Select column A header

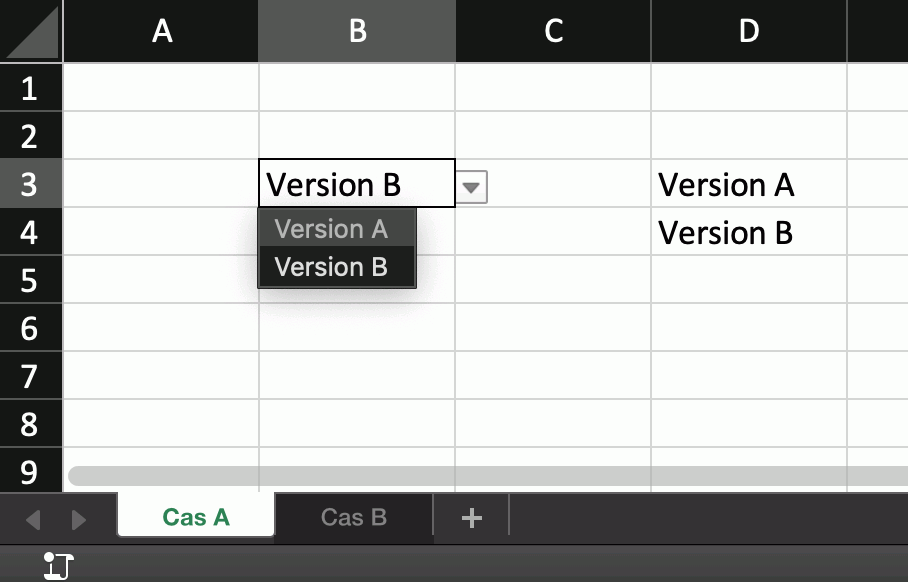tap(161, 31)
